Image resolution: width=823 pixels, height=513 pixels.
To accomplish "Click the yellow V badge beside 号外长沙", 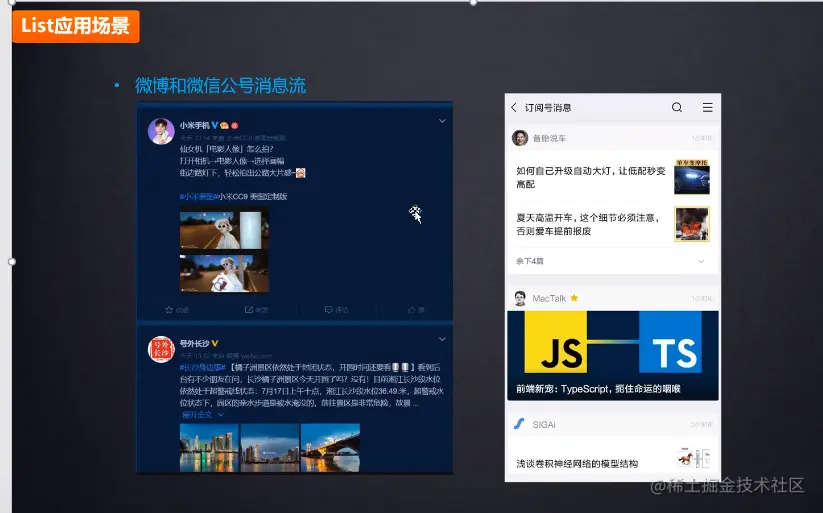I will [x=215, y=343].
